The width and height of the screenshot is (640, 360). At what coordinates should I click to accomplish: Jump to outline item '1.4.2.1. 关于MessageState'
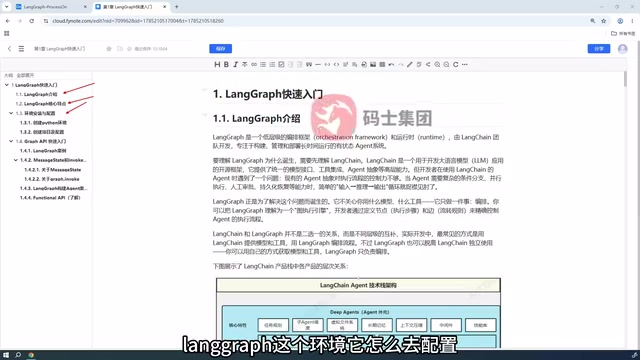[52, 169]
